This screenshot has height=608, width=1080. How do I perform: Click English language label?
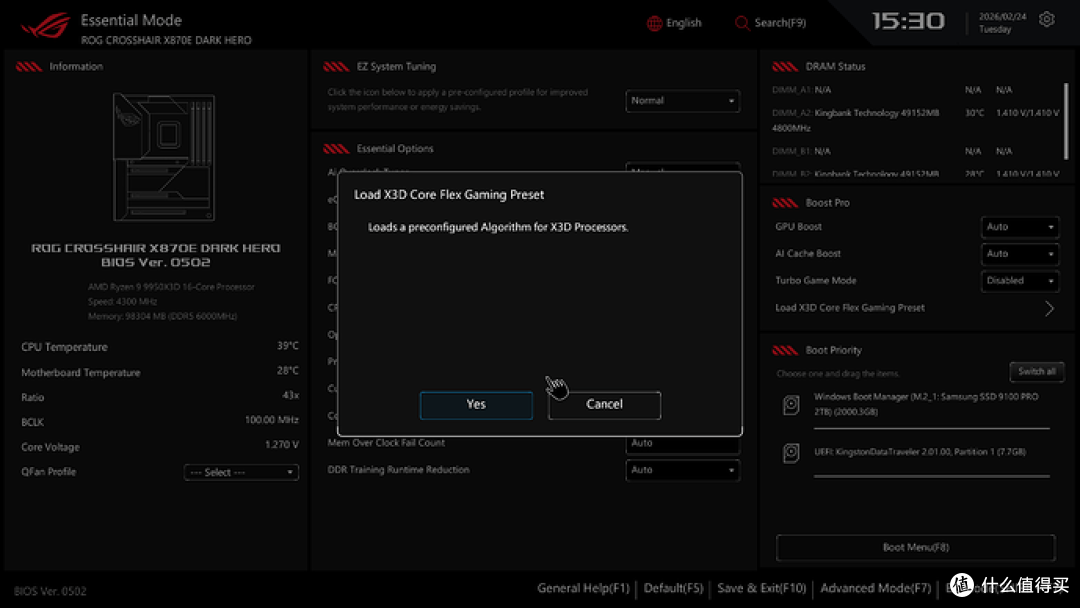[683, 23]
